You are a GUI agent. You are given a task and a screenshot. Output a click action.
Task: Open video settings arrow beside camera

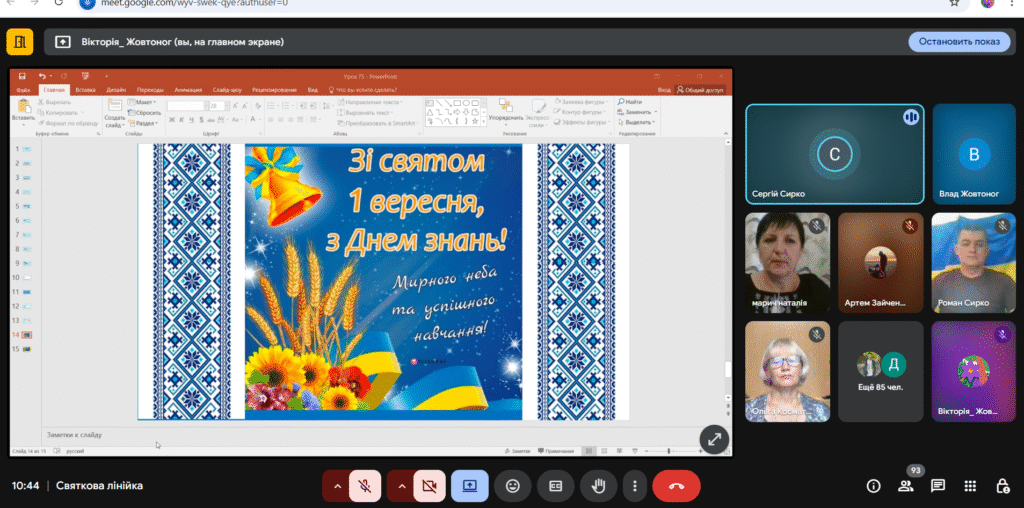click(401, 486)
